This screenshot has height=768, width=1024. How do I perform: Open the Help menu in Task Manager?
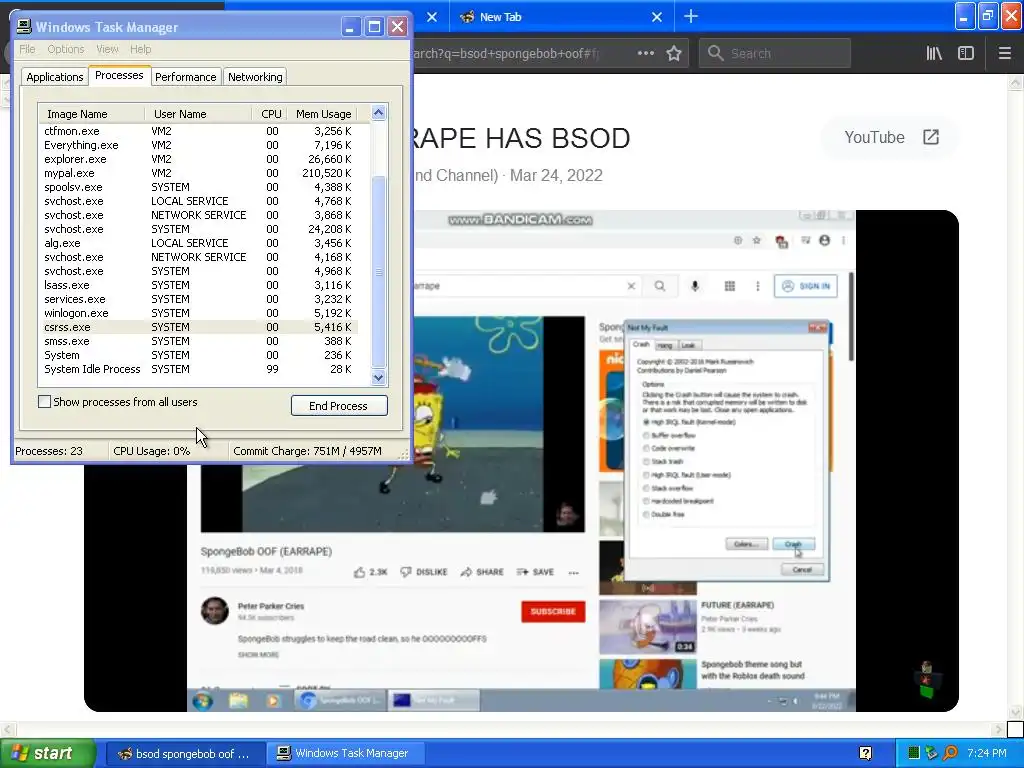click(x=140, y=49)
